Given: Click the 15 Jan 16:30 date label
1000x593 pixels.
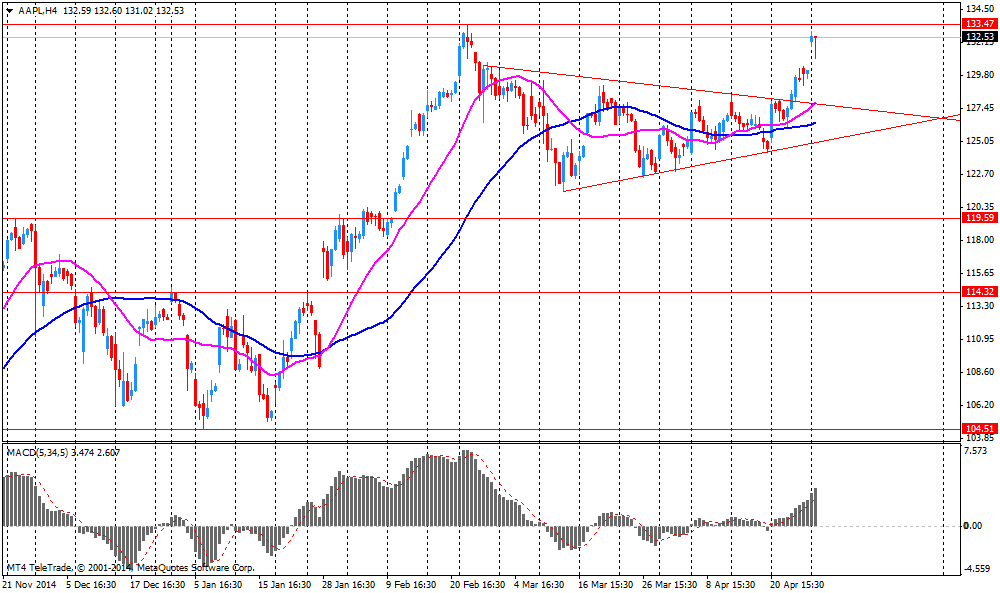Looking at the screenshot, I should (284, 584).
